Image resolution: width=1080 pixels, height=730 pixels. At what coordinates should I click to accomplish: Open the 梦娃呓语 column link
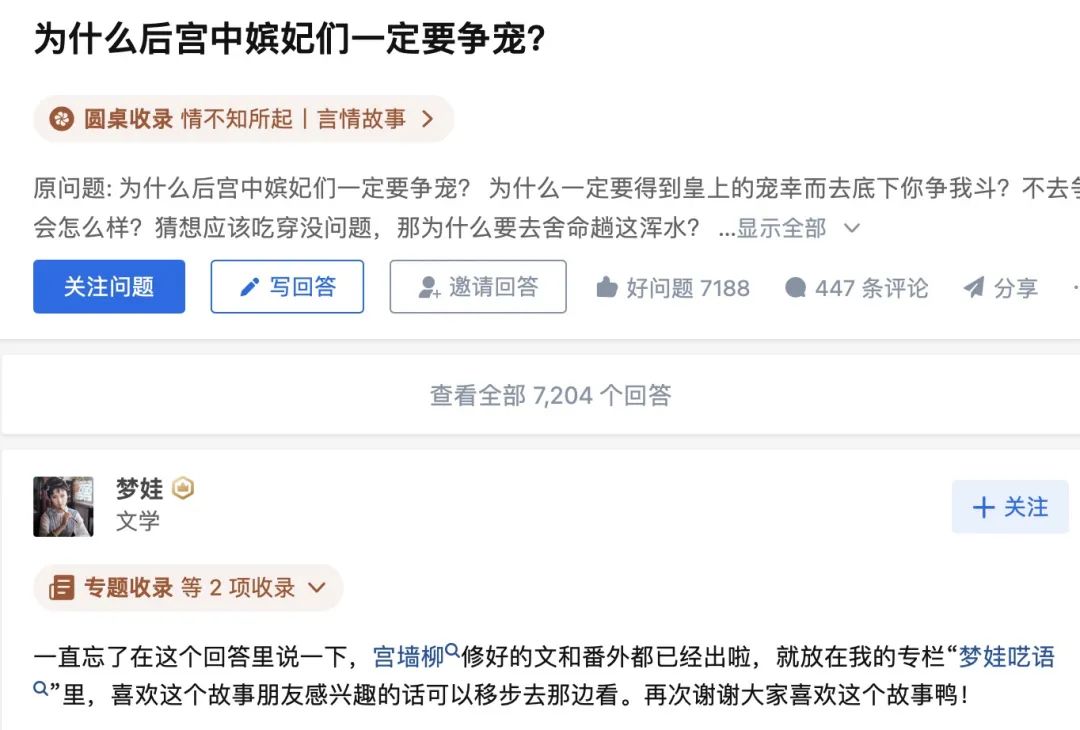pyautogui.click(x=1006, y=657)
